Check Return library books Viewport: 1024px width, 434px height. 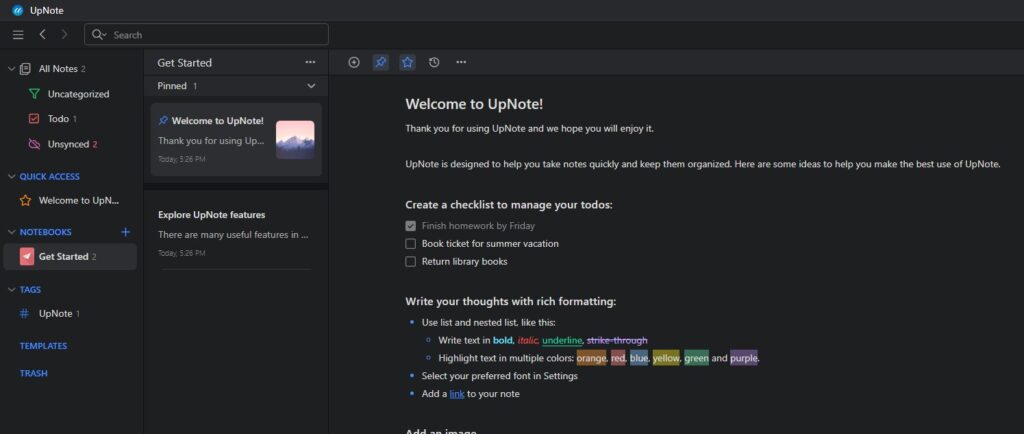(x=411, y=262)
